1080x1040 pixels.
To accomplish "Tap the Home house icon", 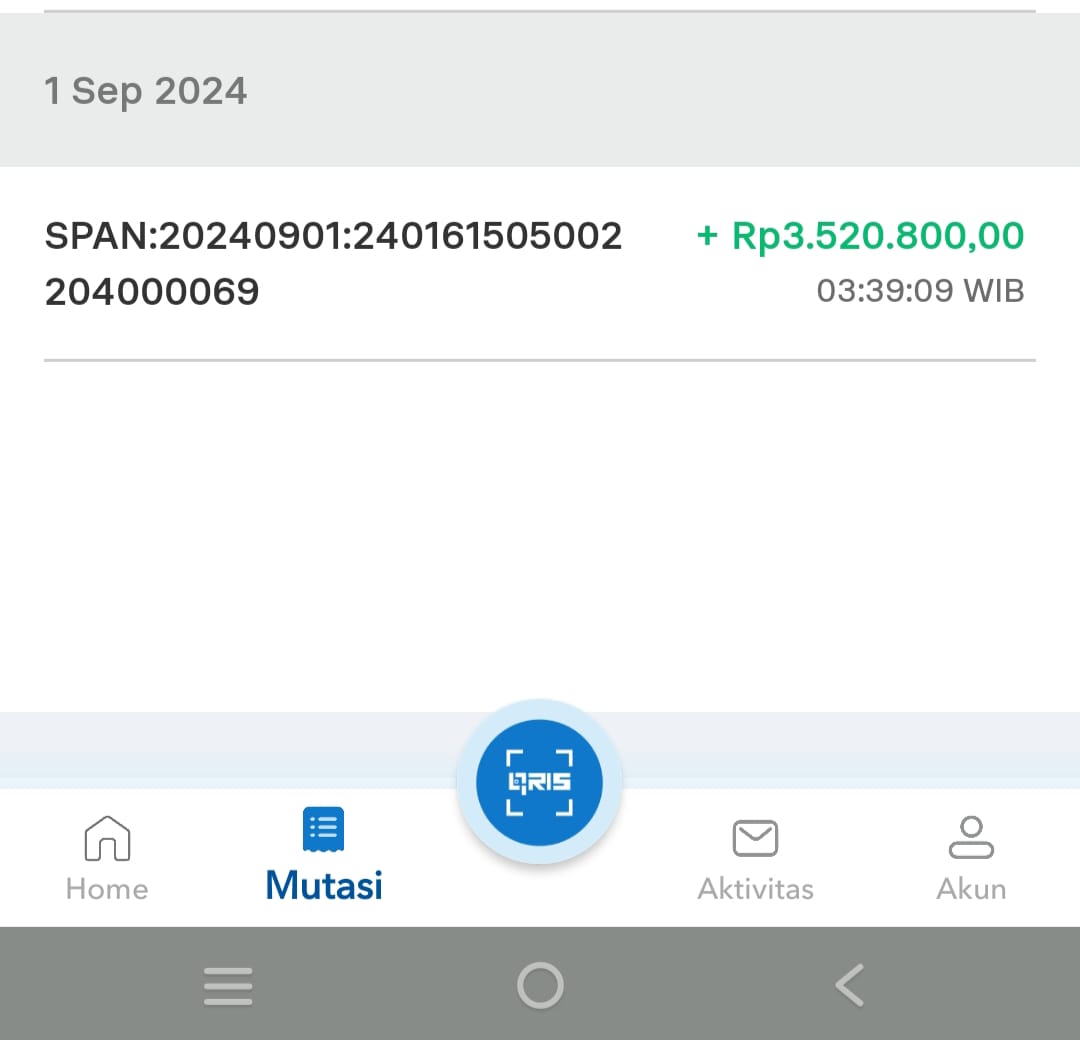I will tap(107, 837).
